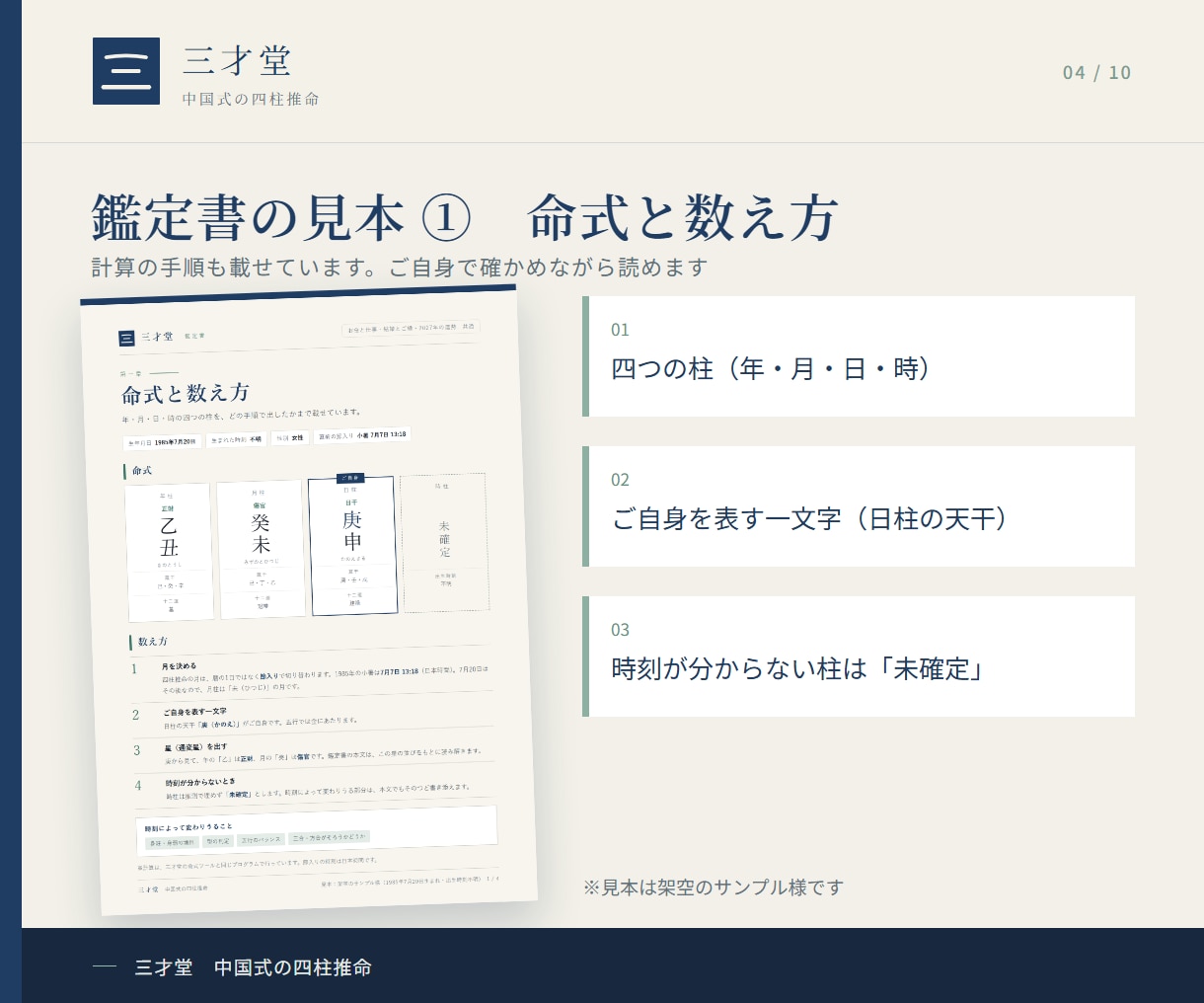Click the dashed 時柱 card 未確定
Screen dimensions: 1204x1003
point(445,543)
